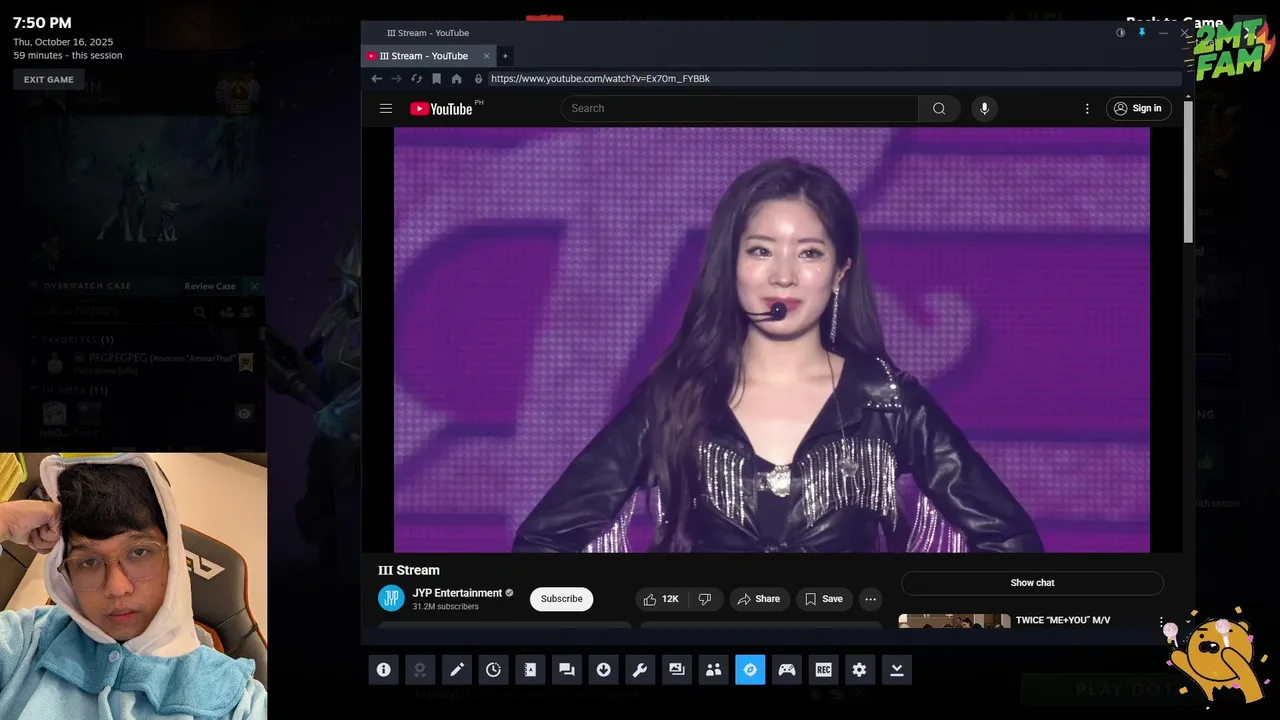Screen dimensions: 1280x720
Task: Open the JYP Entertainment channel name link
Action: pyautogui.click(x=457, y=593)
